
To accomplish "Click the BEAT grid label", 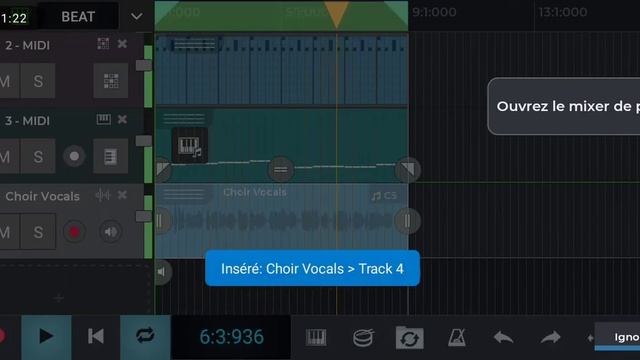I will tap(78, 17).
